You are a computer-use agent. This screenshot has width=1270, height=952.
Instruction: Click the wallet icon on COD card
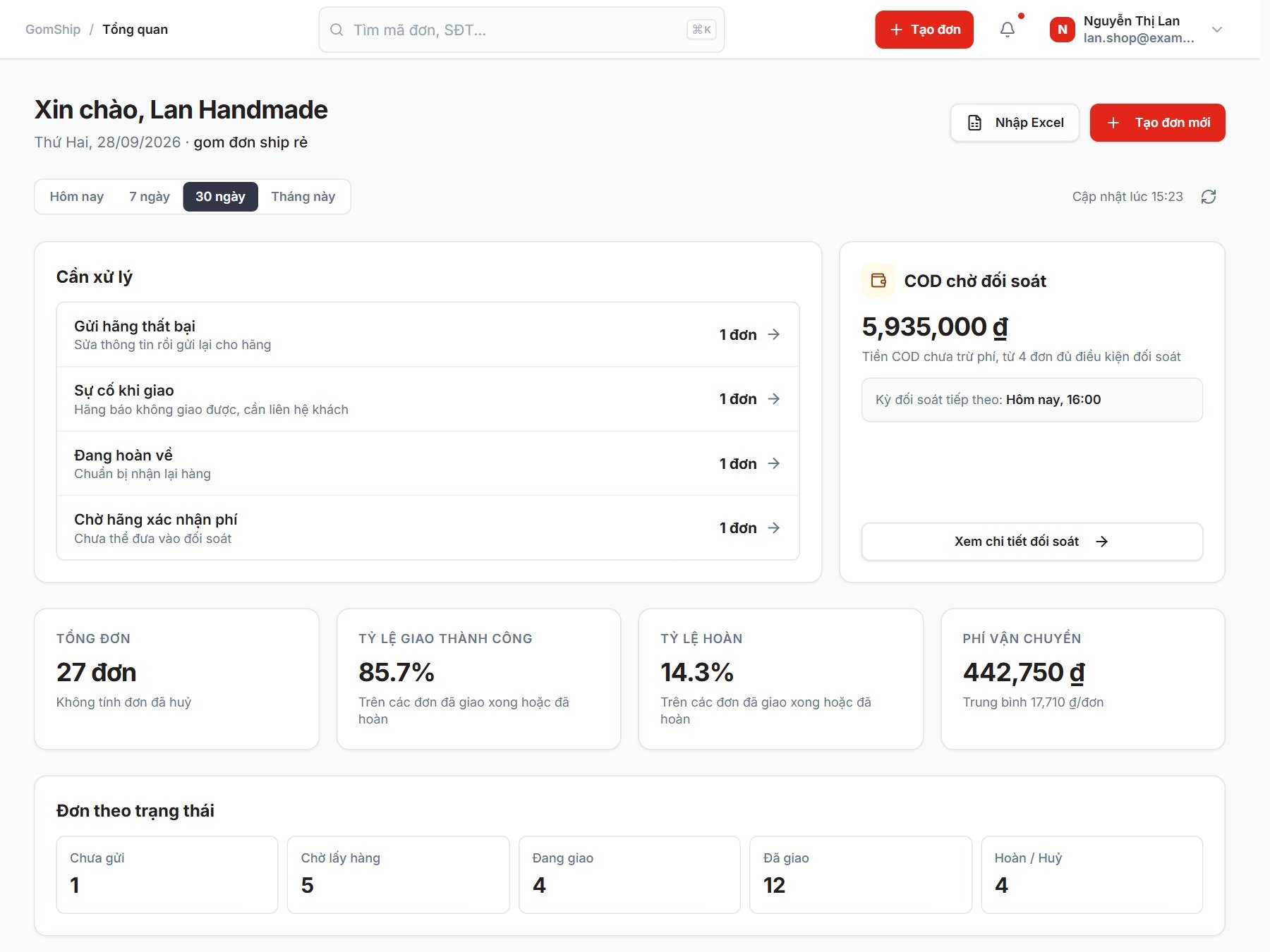tap(878, 281)
